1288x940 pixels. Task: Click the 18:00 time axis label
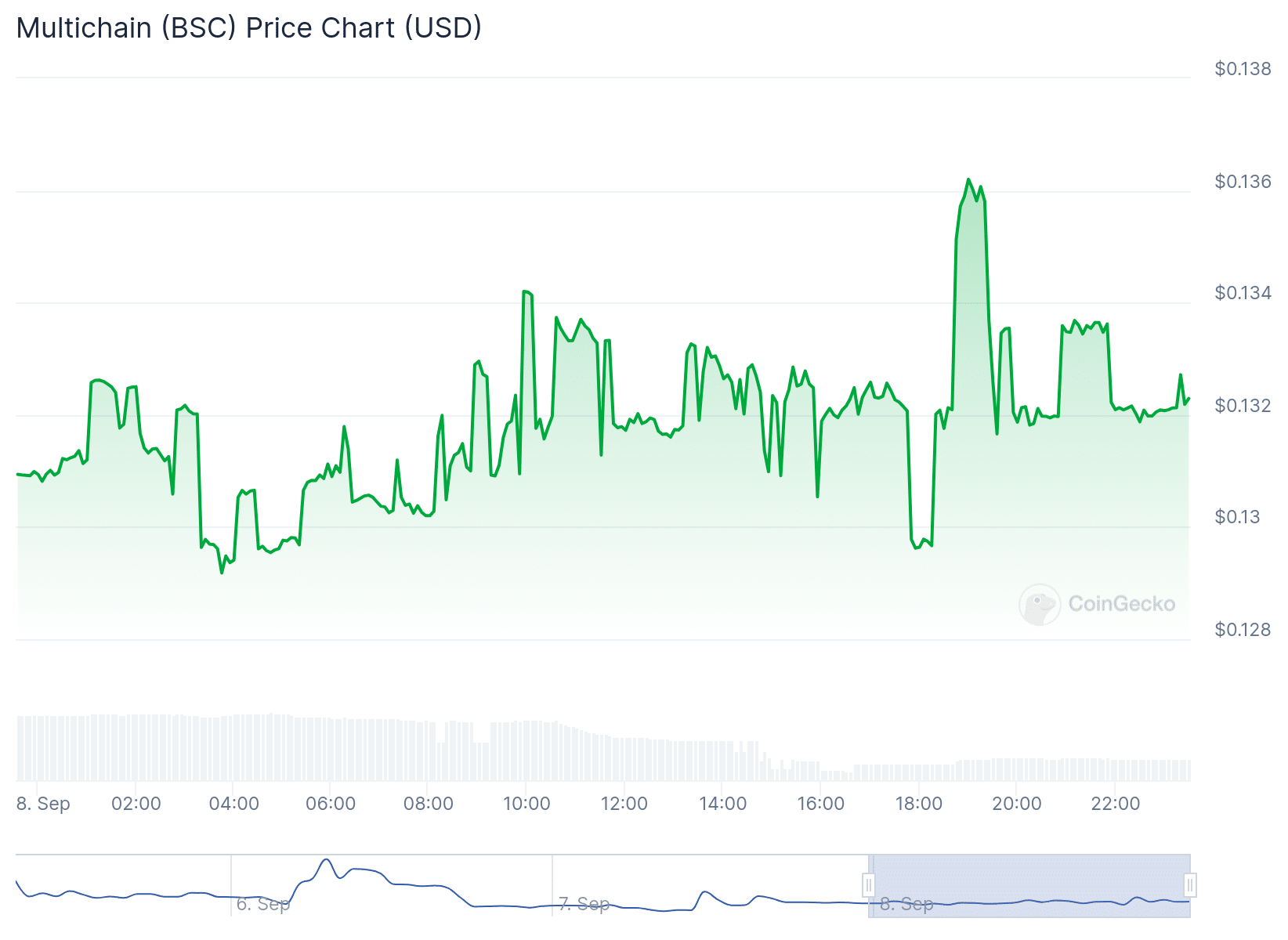(x=919, y=804)
